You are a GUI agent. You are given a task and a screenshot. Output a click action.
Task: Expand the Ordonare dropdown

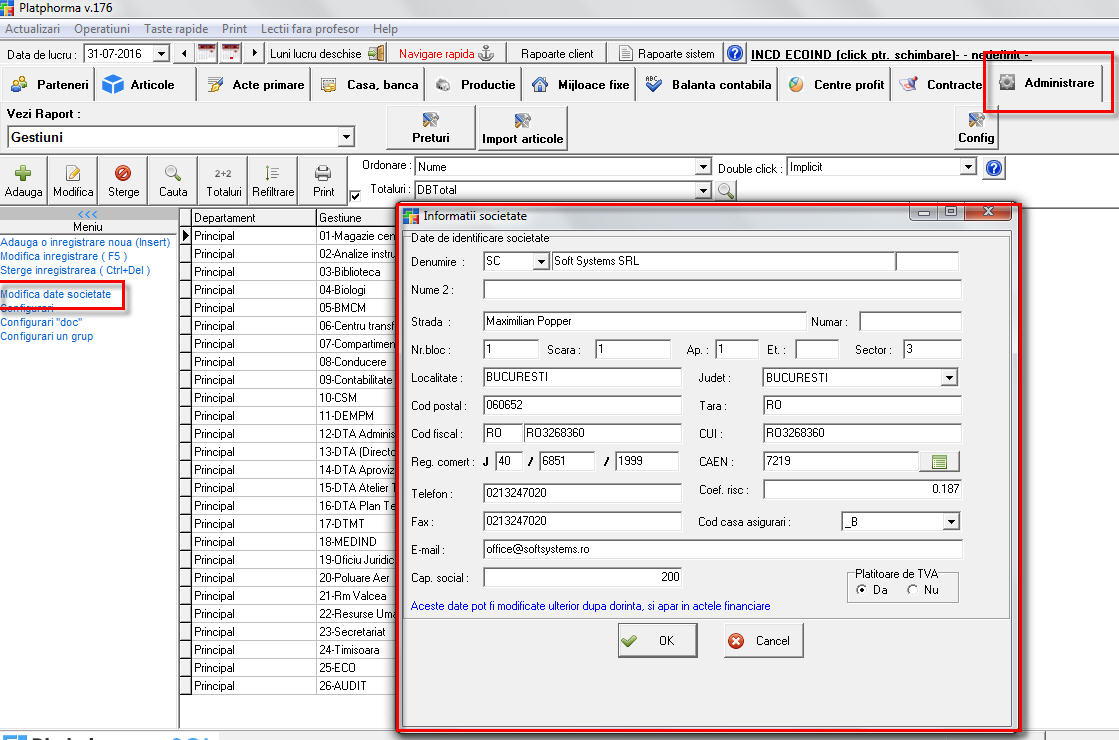pos(703,167)
